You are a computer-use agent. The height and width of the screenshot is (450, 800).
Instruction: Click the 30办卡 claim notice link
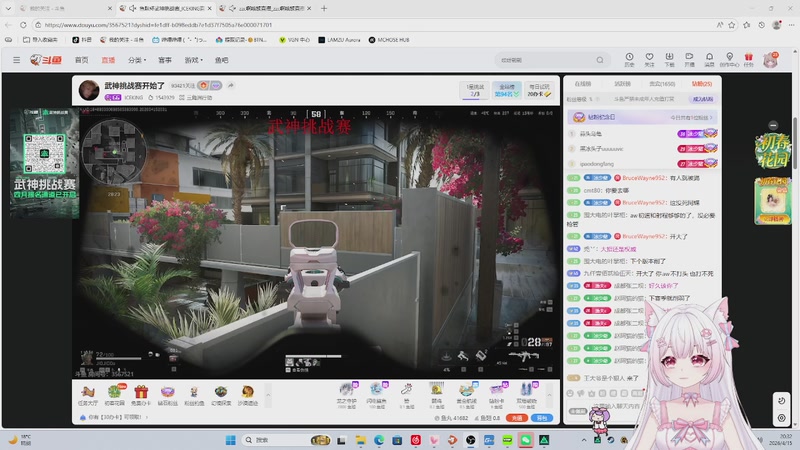coord(115,417)
